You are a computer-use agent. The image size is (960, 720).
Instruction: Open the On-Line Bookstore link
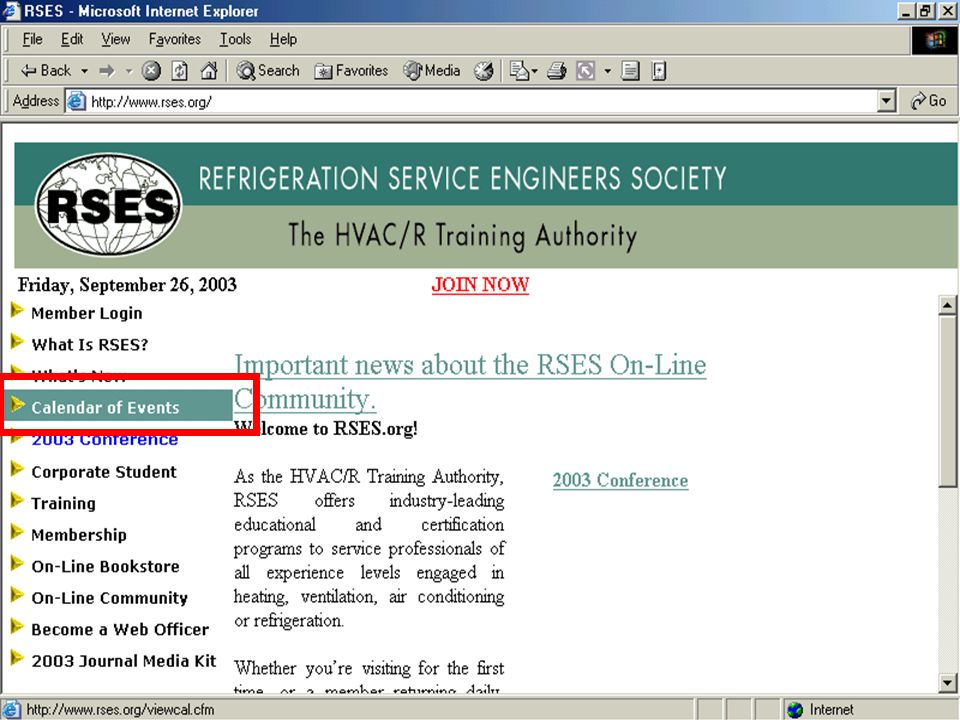click(105, 566)
